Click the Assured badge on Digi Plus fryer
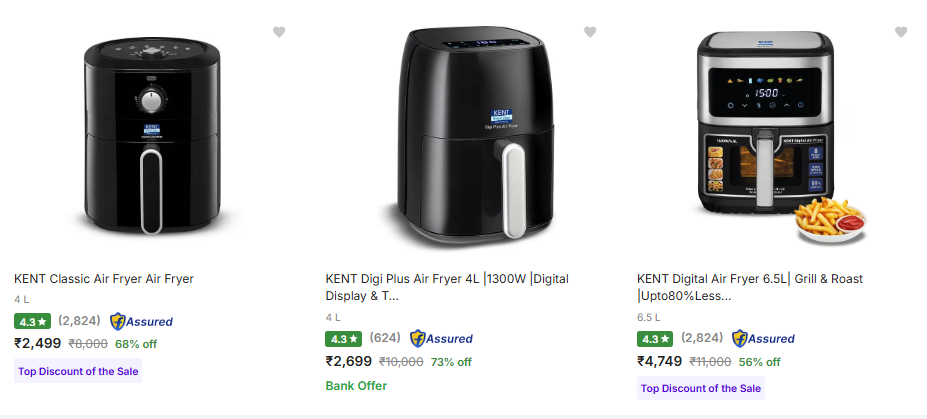This screenshot has height=419, width=927. click(441, 339)
